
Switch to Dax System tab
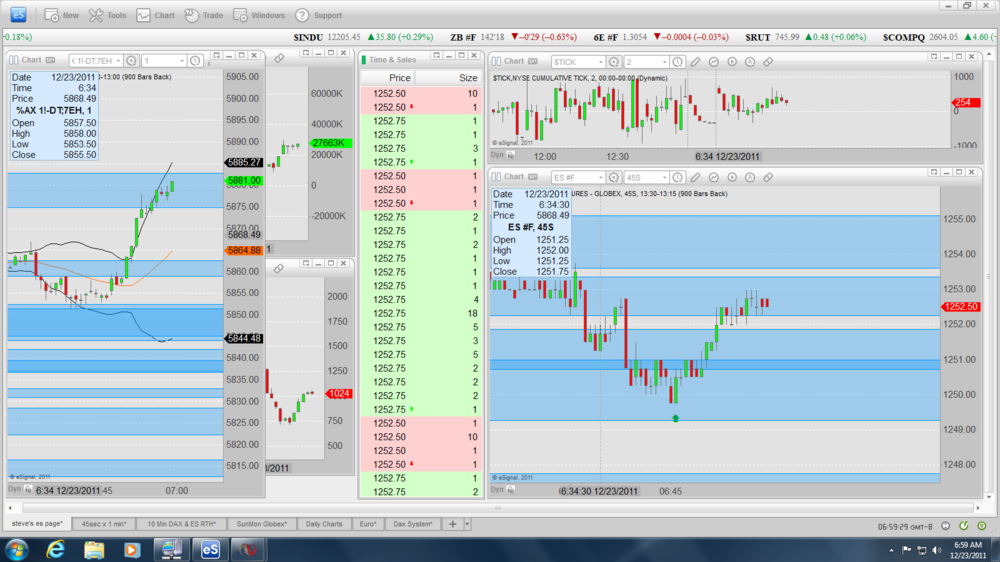point(413,524)
